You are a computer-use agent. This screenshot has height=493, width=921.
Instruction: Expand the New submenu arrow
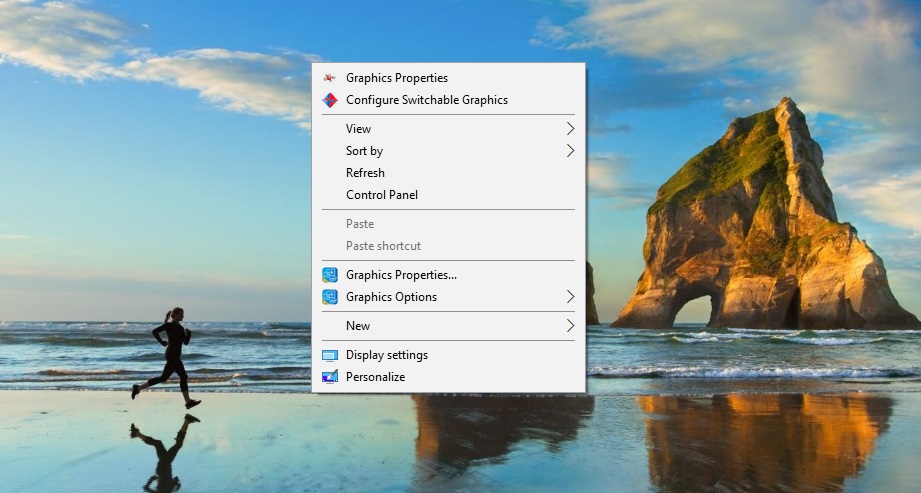point(570,326)
